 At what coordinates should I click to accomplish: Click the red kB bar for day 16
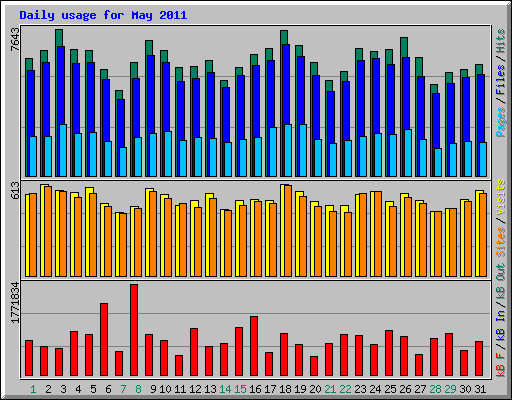(x=254, y=346)
